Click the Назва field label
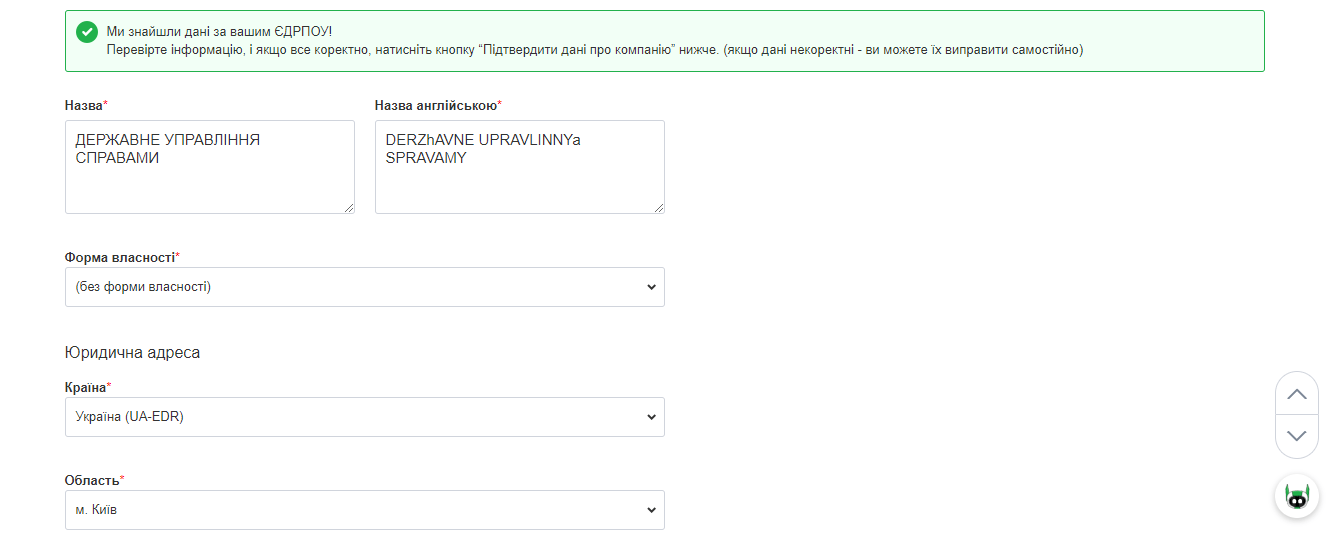 click(x=84, y=105)
